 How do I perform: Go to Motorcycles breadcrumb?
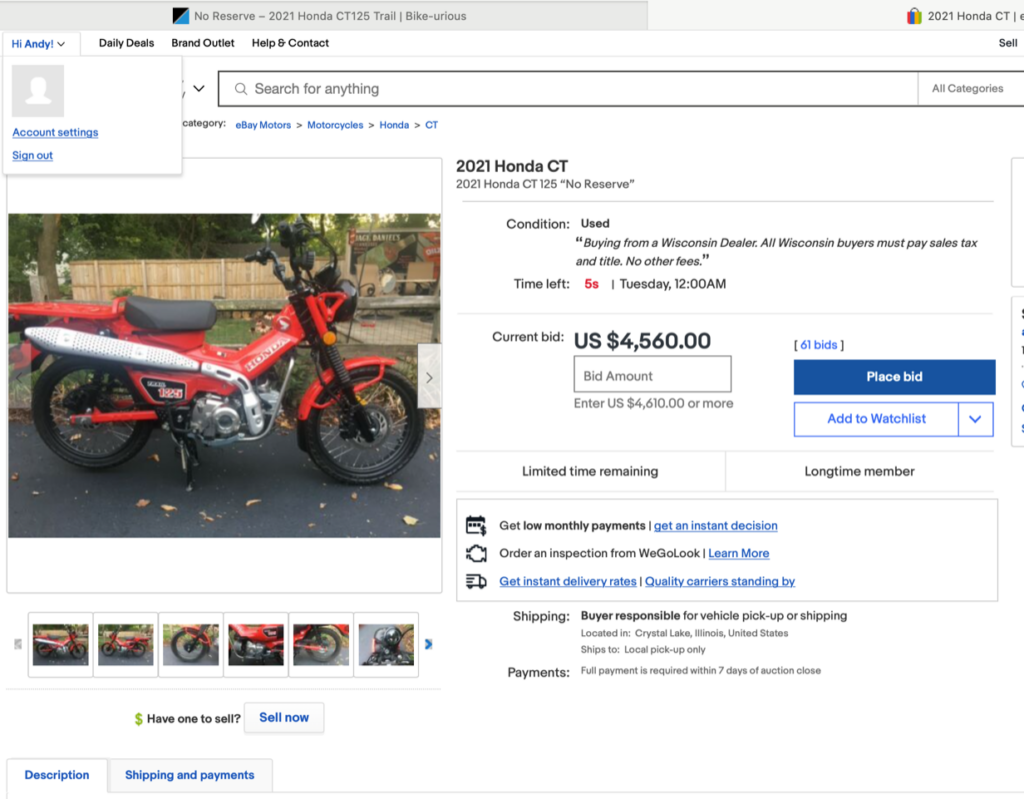pyautogui.click(x=335, y=125)
